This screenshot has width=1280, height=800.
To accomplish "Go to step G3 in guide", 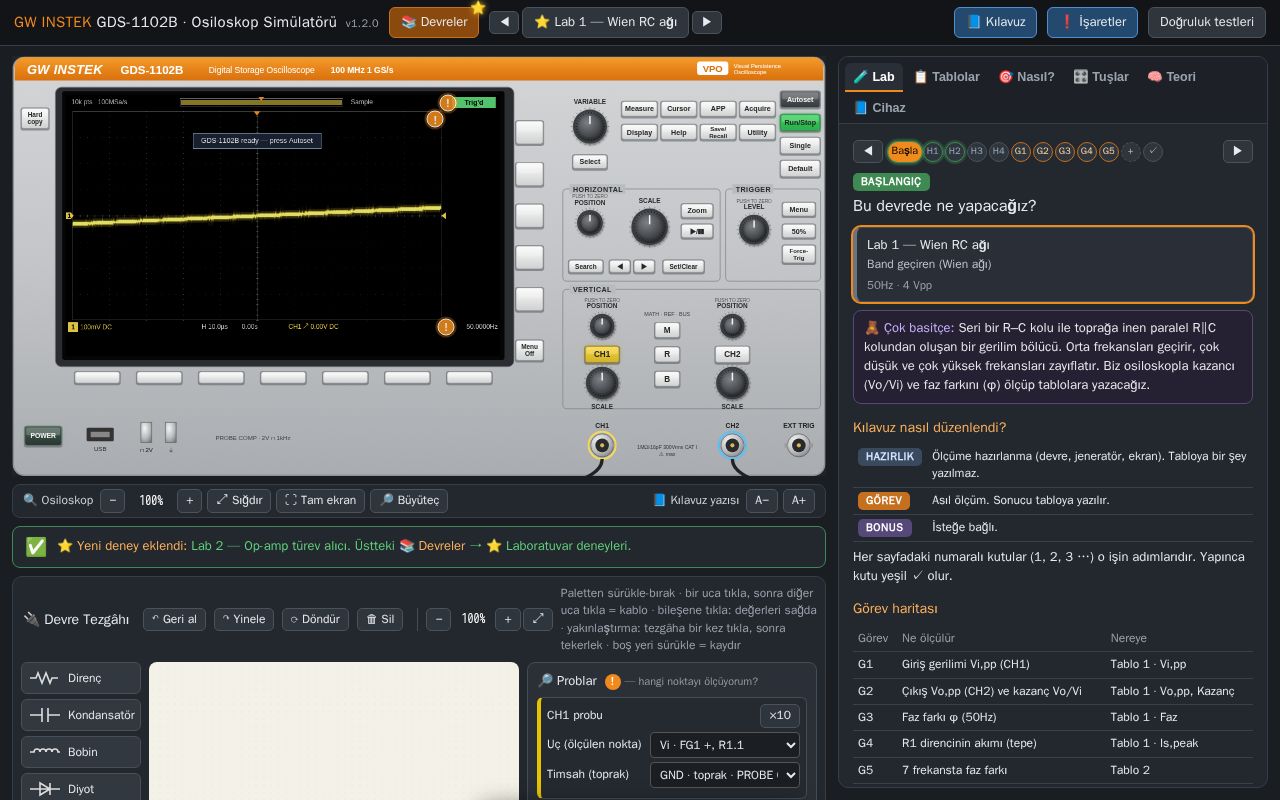I will (1064, 151).
